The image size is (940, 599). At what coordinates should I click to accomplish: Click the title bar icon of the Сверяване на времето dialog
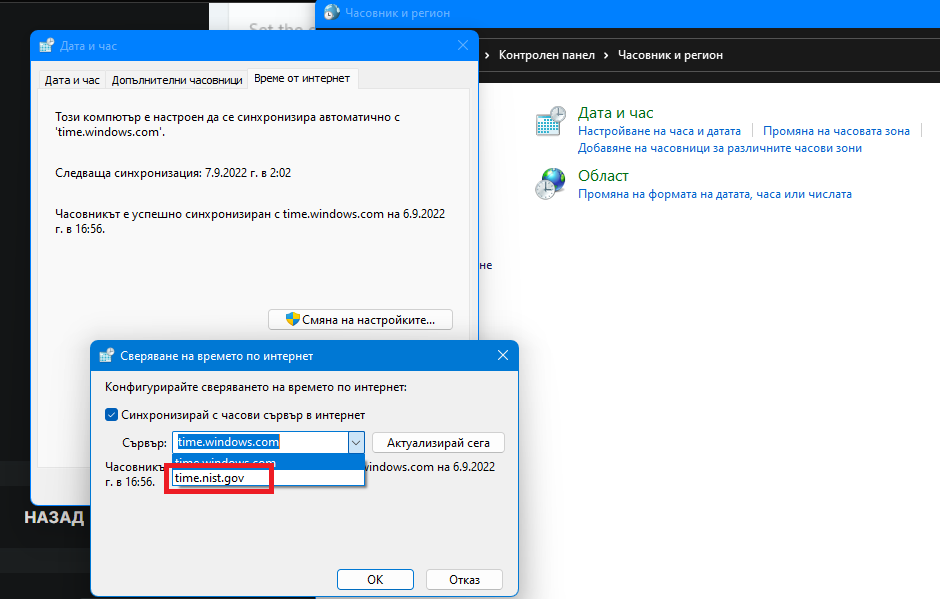107,356
